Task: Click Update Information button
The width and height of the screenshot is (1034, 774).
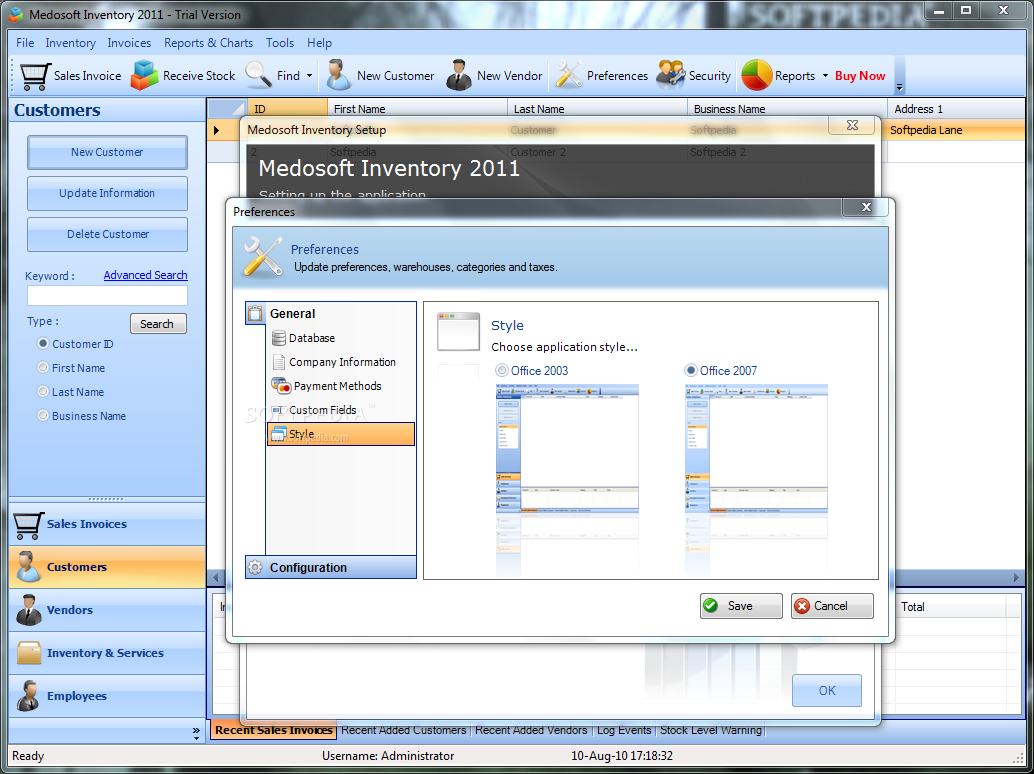Action: [x=107, y=193]
